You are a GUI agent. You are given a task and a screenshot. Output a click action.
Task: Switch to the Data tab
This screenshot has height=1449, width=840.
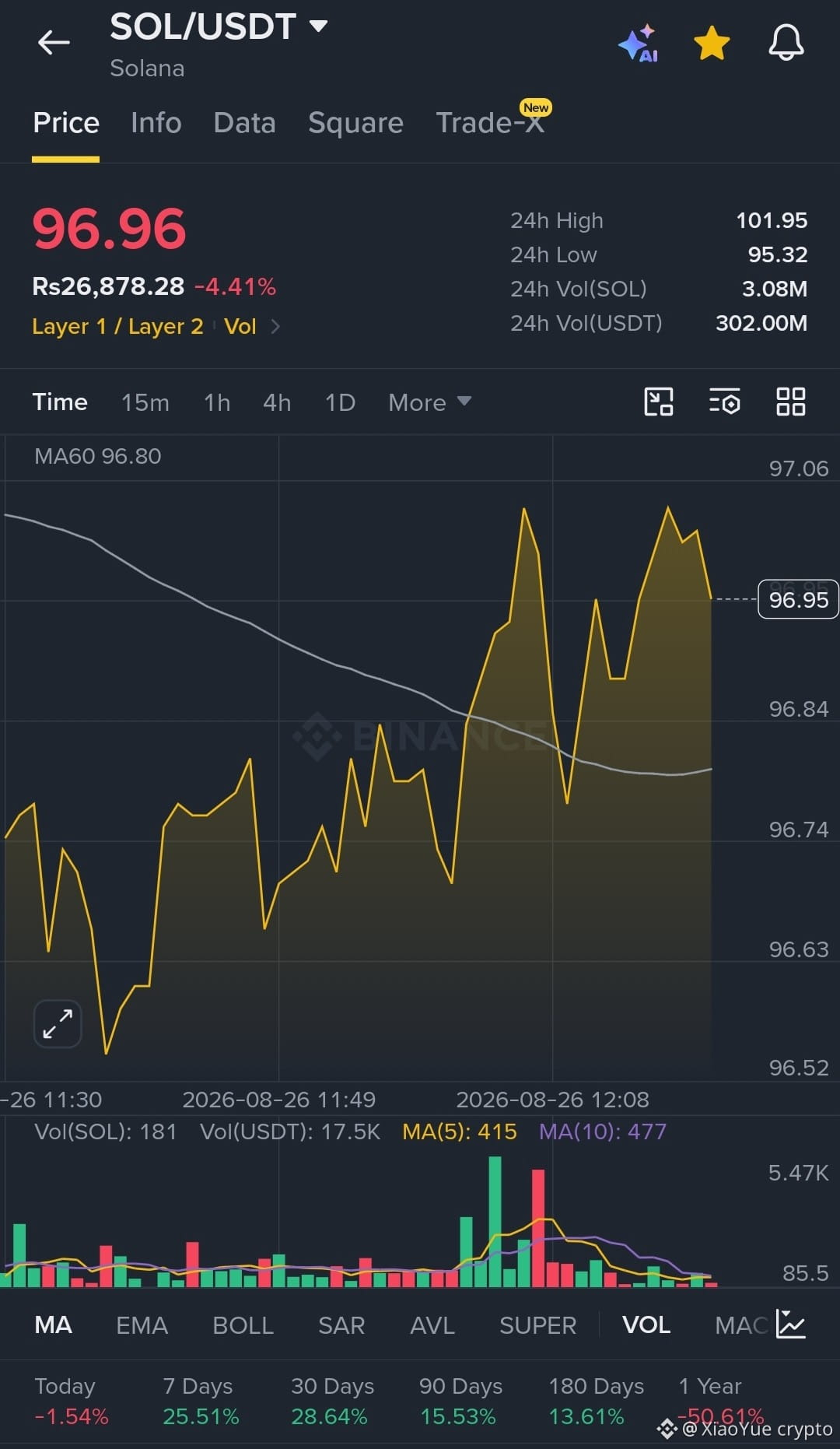point(244,123)
